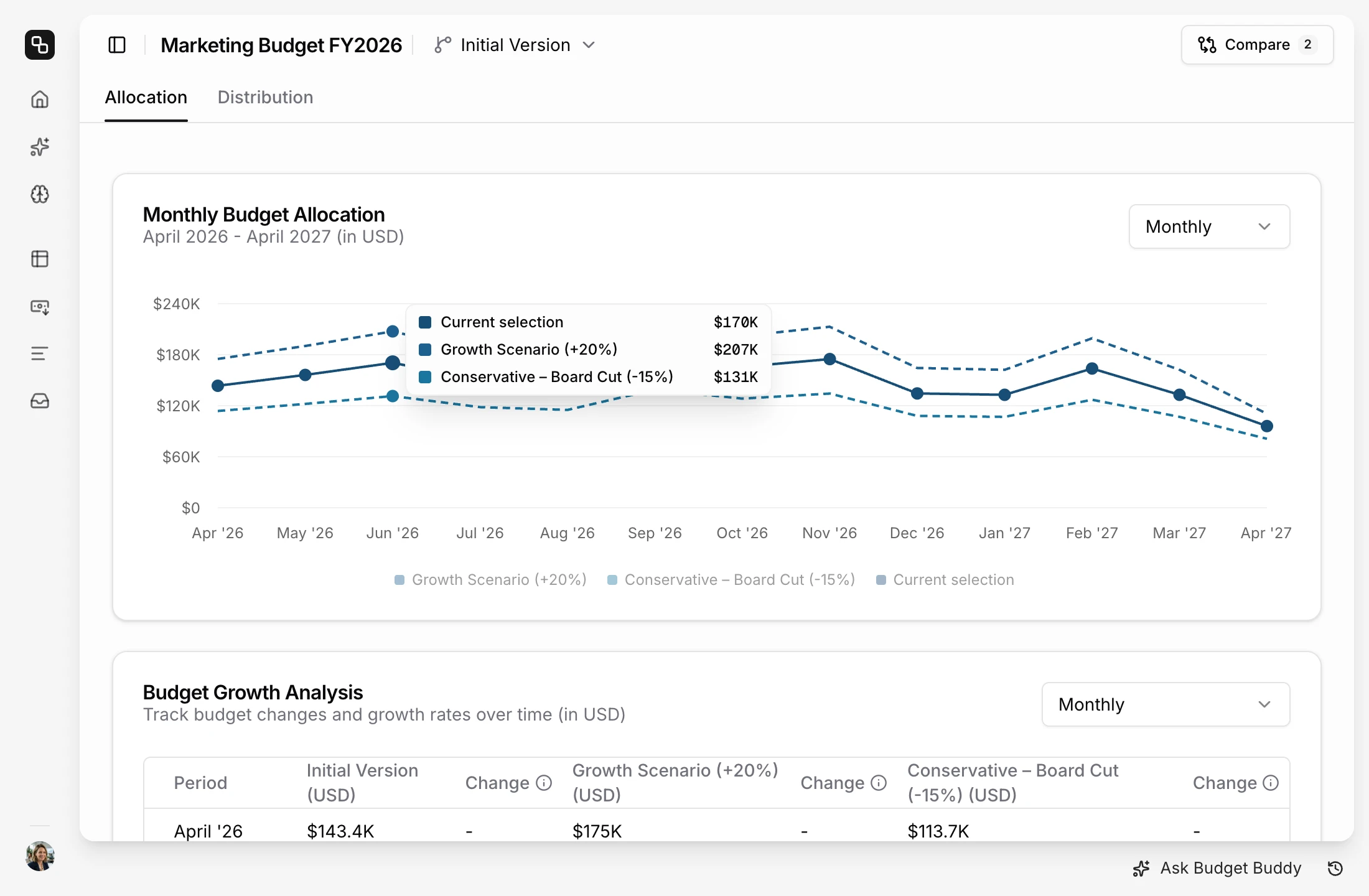
Task: Switch to the Allocation tab
Action: point(146,98)
